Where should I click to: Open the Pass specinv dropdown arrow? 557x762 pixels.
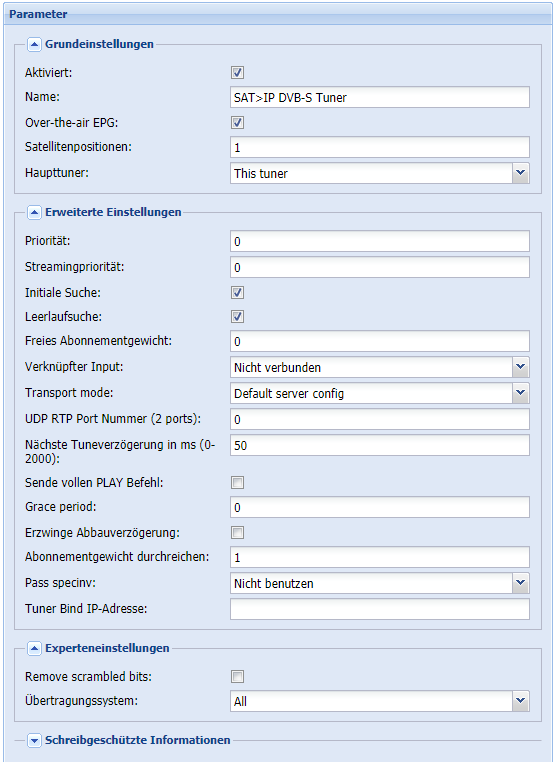(x=521, y=583)
